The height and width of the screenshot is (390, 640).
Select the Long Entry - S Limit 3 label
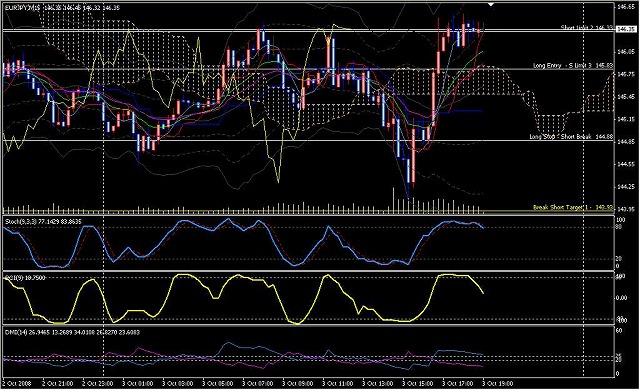coord(573,66)
